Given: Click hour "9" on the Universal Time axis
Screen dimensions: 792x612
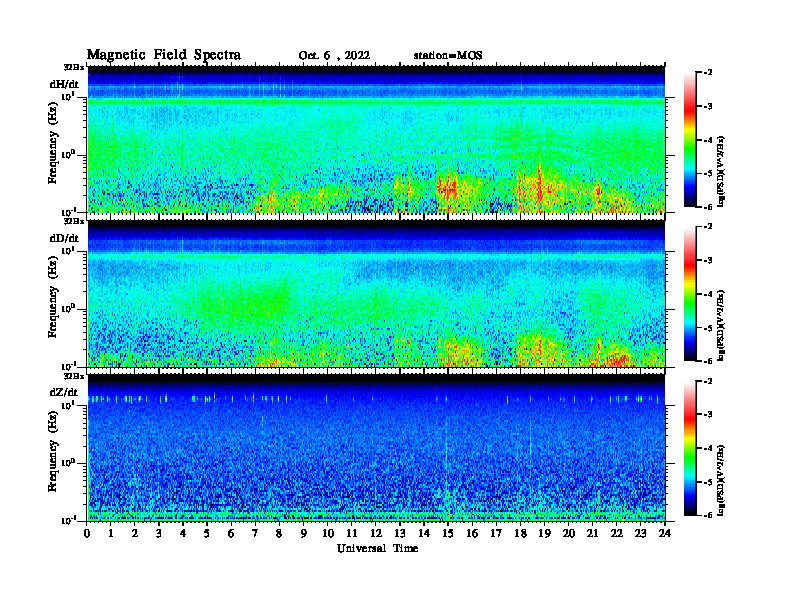Looking at the screenshot, I should pos(304,534).
